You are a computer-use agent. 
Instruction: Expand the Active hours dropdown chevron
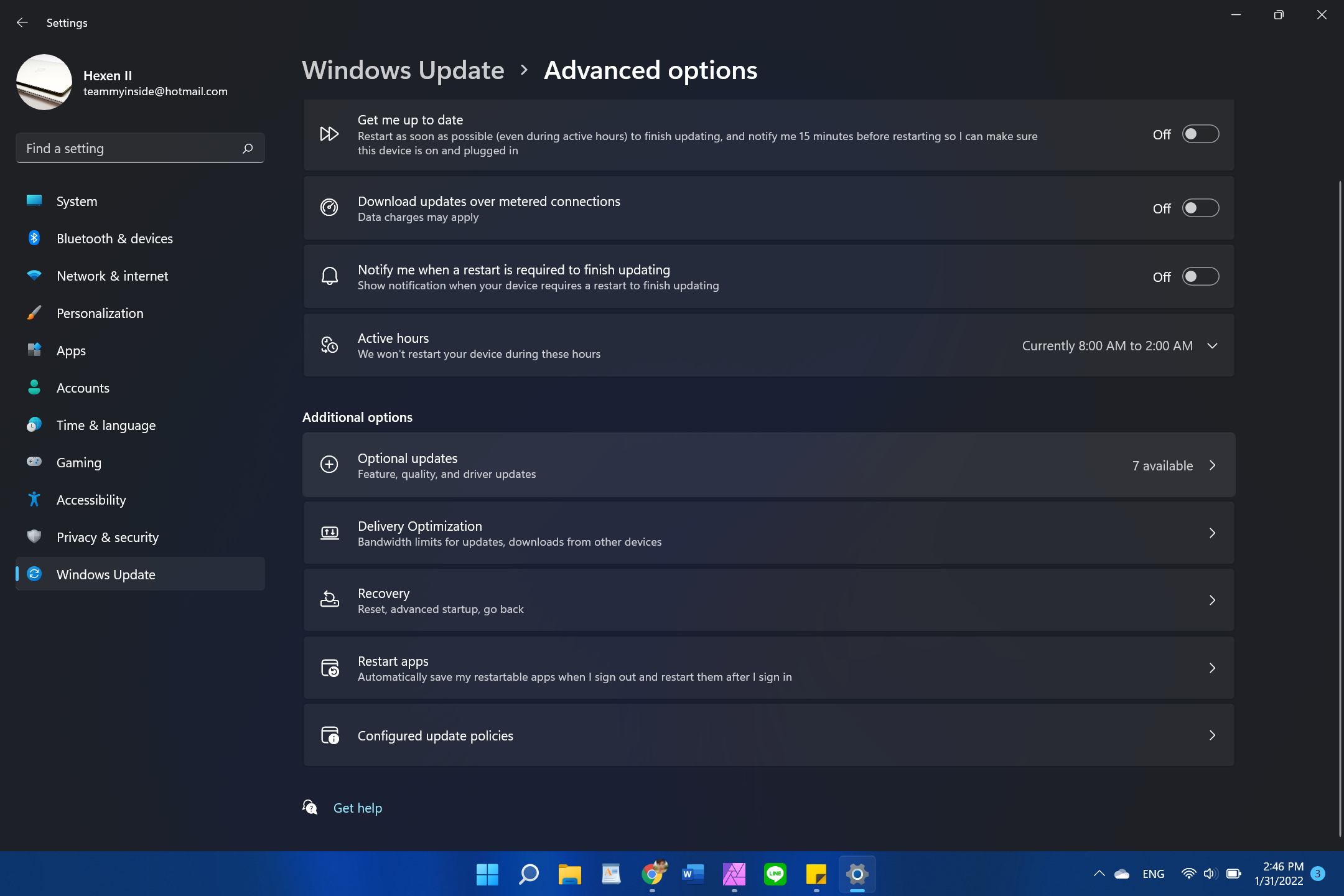point(1212,346)
